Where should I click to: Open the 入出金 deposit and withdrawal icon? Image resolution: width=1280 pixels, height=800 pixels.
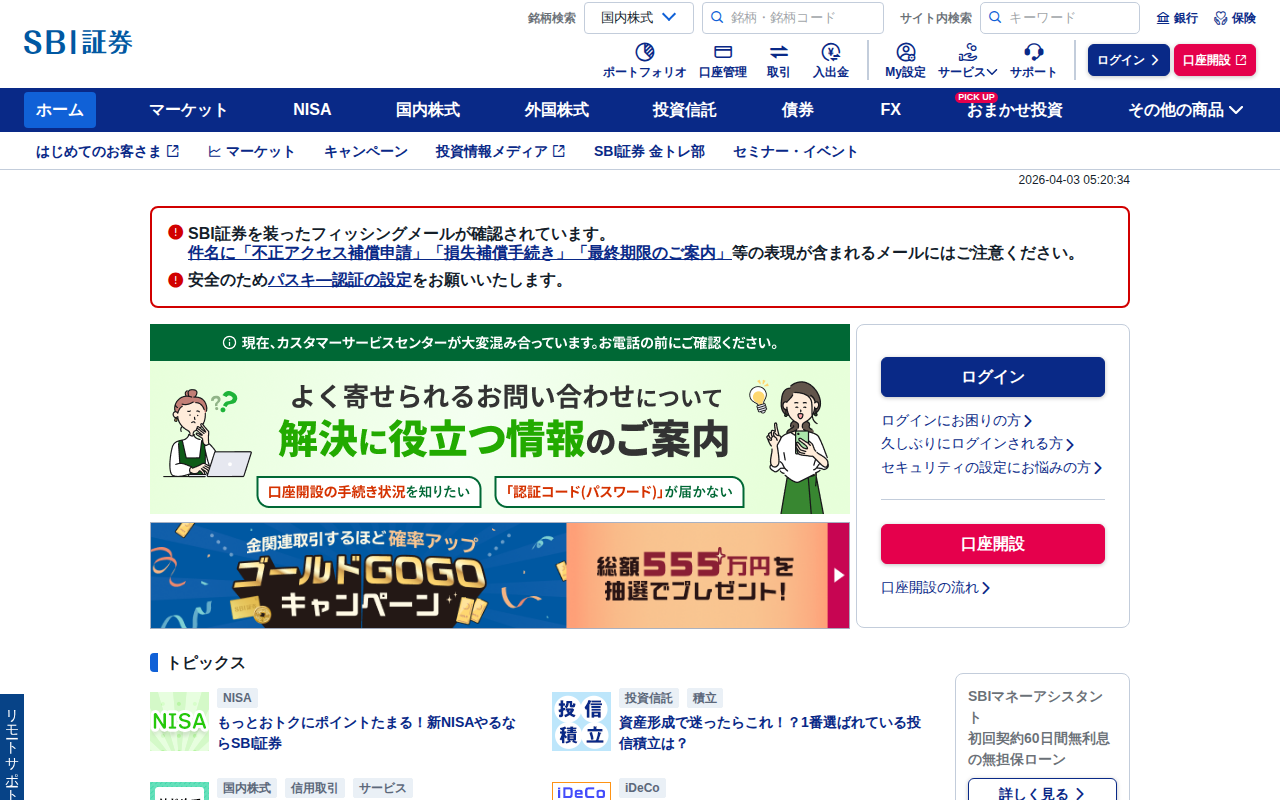pos(831,60)
